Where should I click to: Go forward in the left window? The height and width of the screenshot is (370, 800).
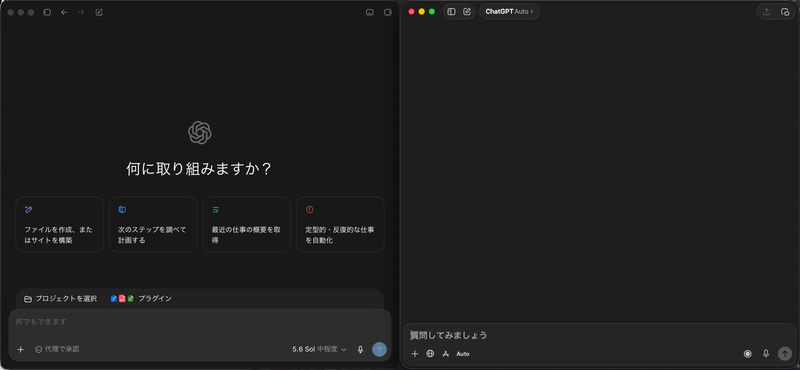81,12
